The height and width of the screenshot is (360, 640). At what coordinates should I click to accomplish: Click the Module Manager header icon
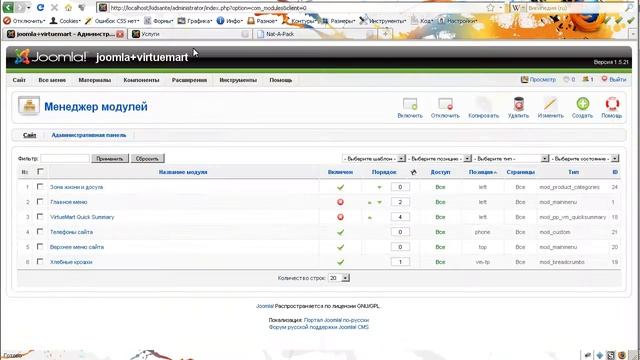tap(29, 106)
